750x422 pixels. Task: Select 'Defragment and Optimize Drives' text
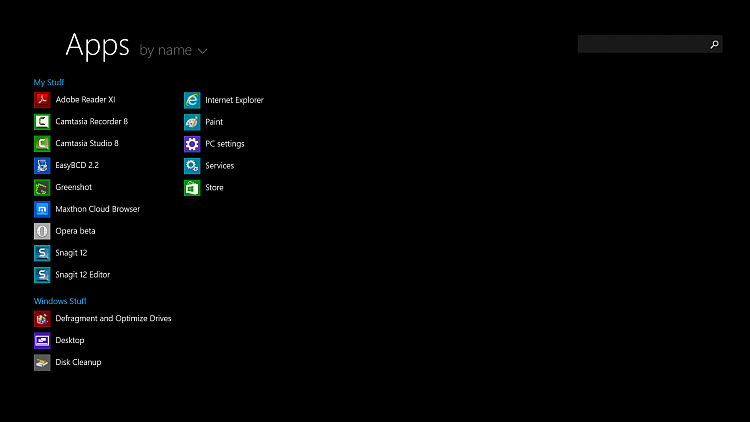pos(113,318)
